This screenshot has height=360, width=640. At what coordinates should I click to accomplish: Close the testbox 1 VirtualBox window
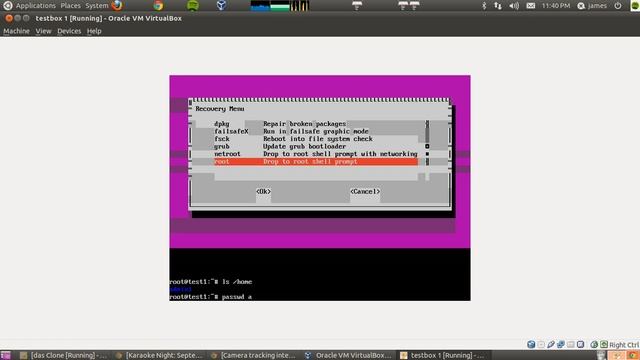9,18
